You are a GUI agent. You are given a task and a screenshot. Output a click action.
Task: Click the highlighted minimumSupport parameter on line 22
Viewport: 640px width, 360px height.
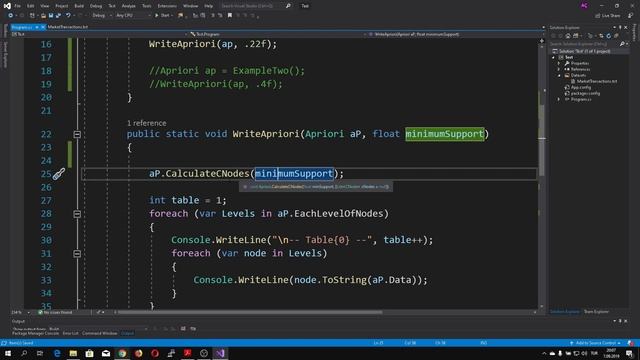click(444, 134)
